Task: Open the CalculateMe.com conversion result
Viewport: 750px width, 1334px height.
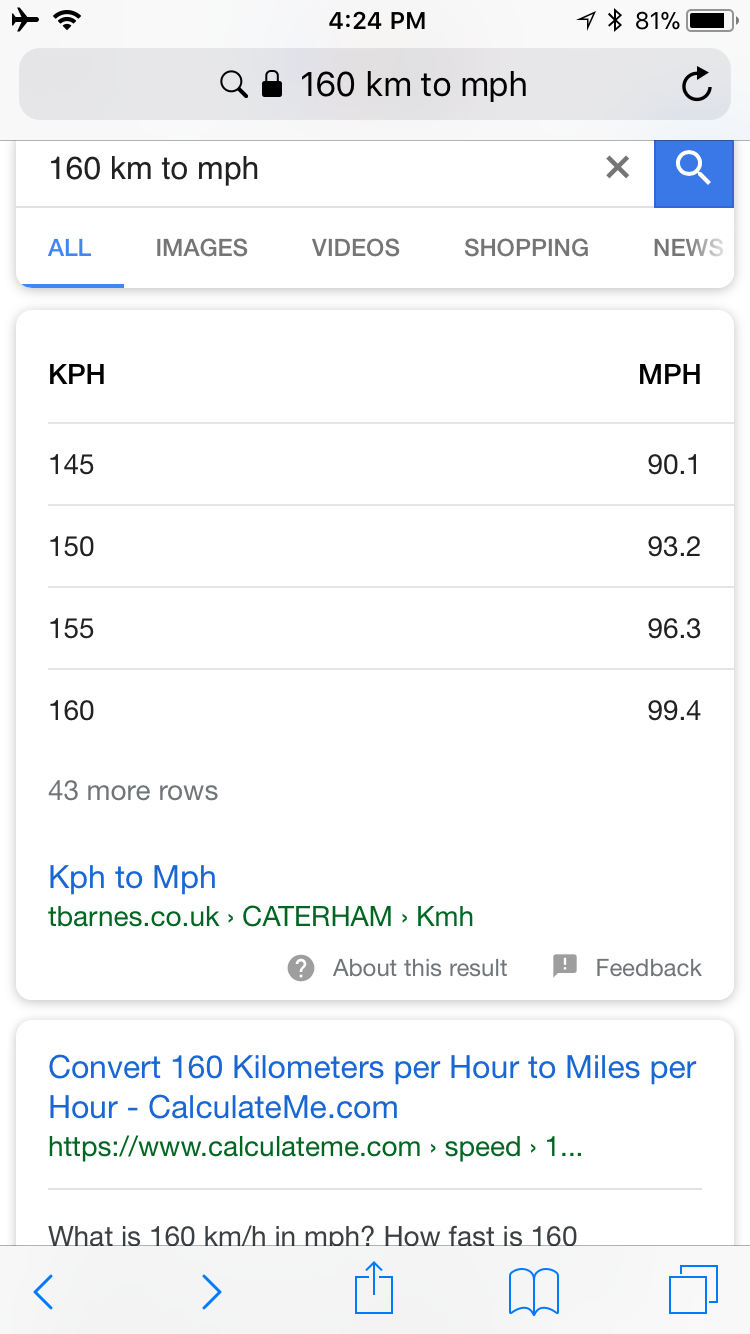Action: [372, 1087]
